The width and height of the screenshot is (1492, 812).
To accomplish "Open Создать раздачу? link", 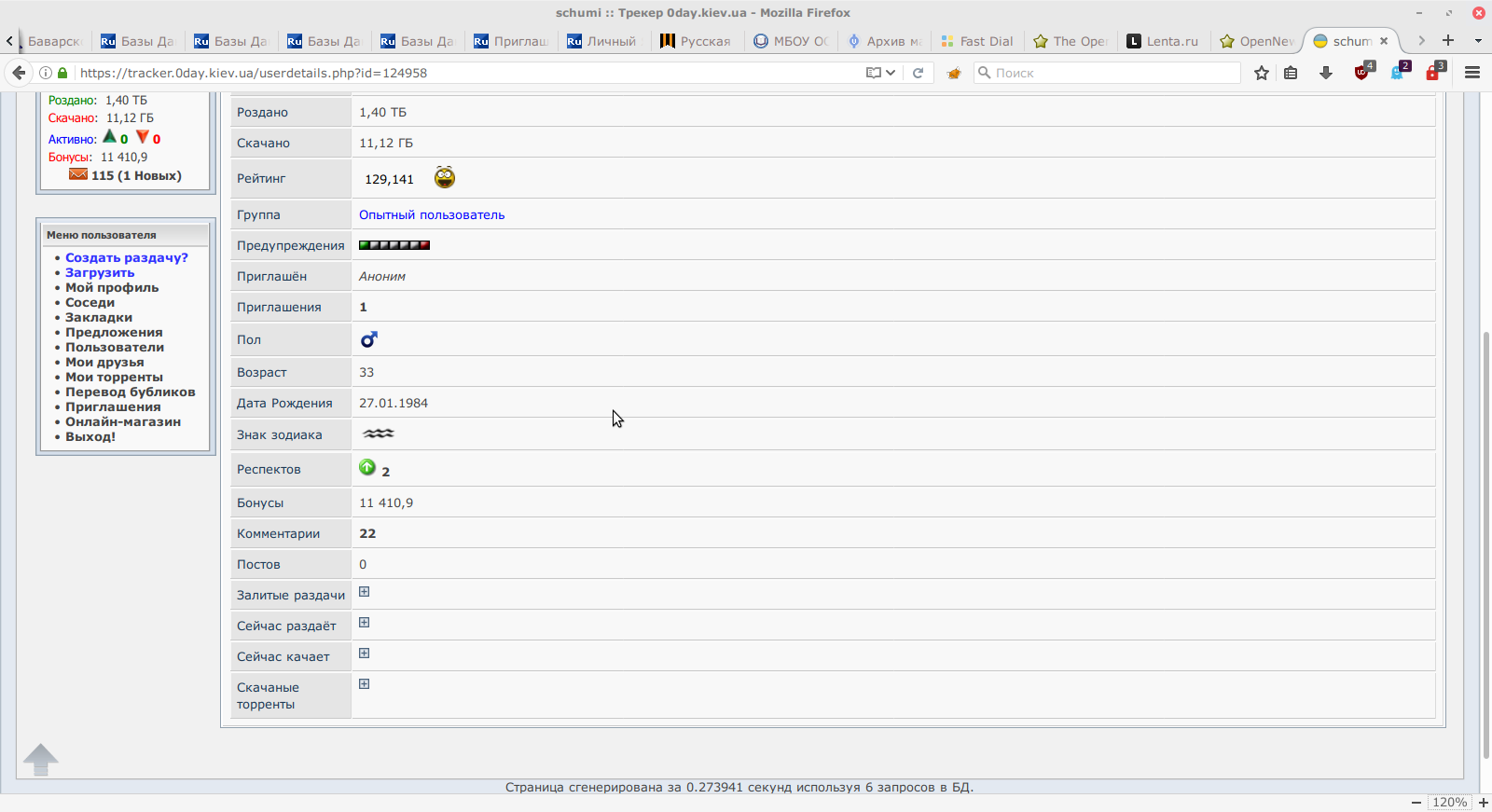I will [x=126, y=257].
